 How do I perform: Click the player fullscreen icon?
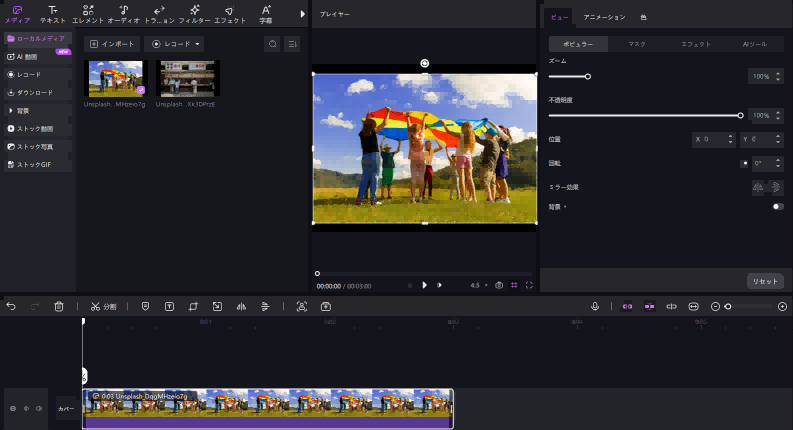coord(529,285)
